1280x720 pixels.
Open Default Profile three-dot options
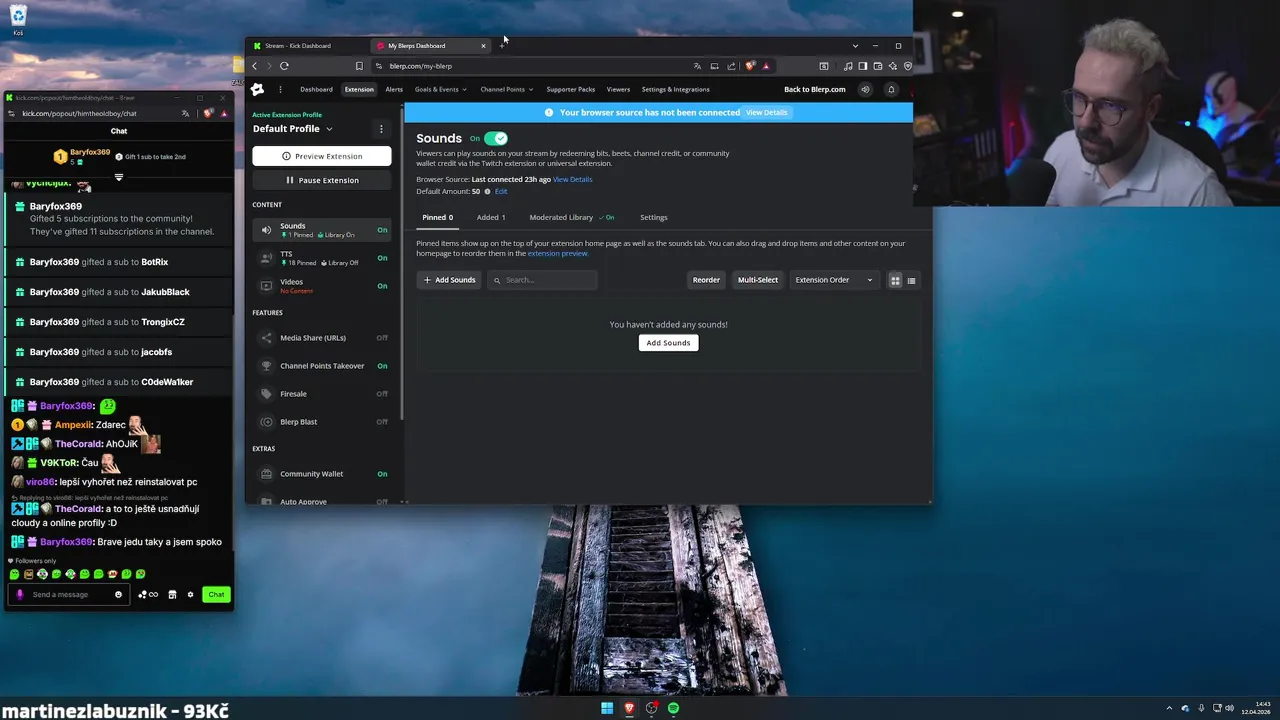381,129
